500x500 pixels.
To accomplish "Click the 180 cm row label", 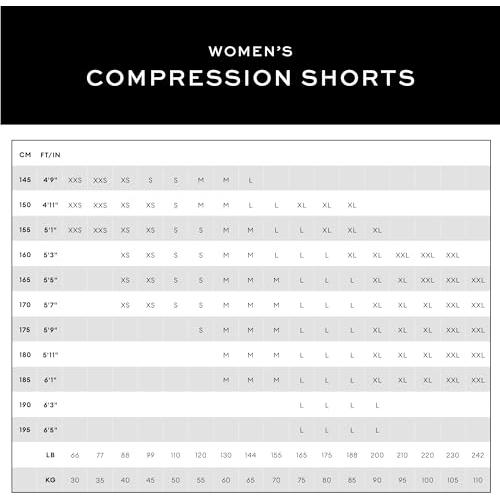I will coord(25,355).
